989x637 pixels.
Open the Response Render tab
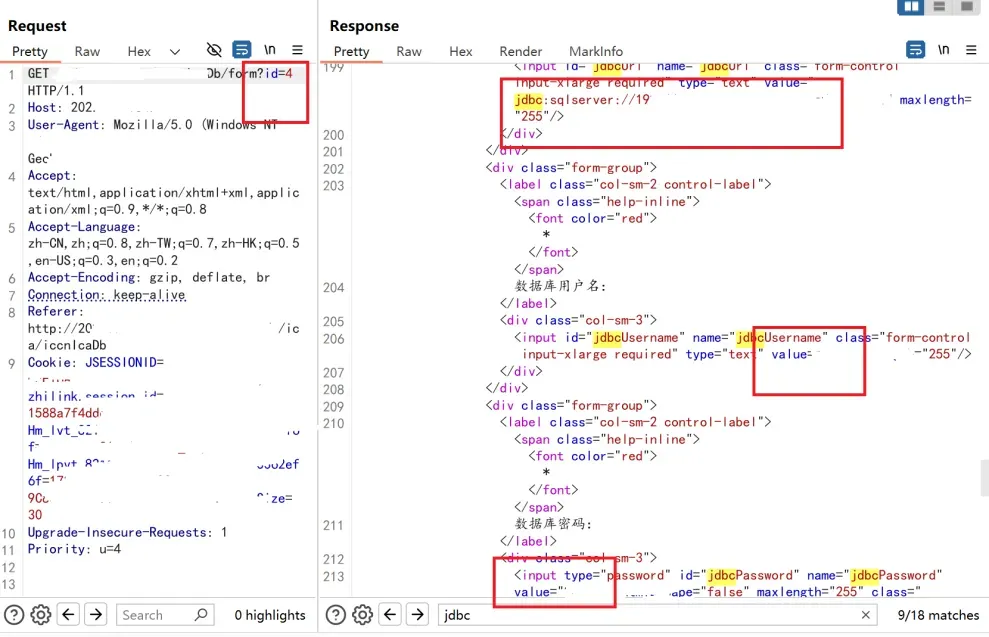pyautogui.click(x=521, y=51)
